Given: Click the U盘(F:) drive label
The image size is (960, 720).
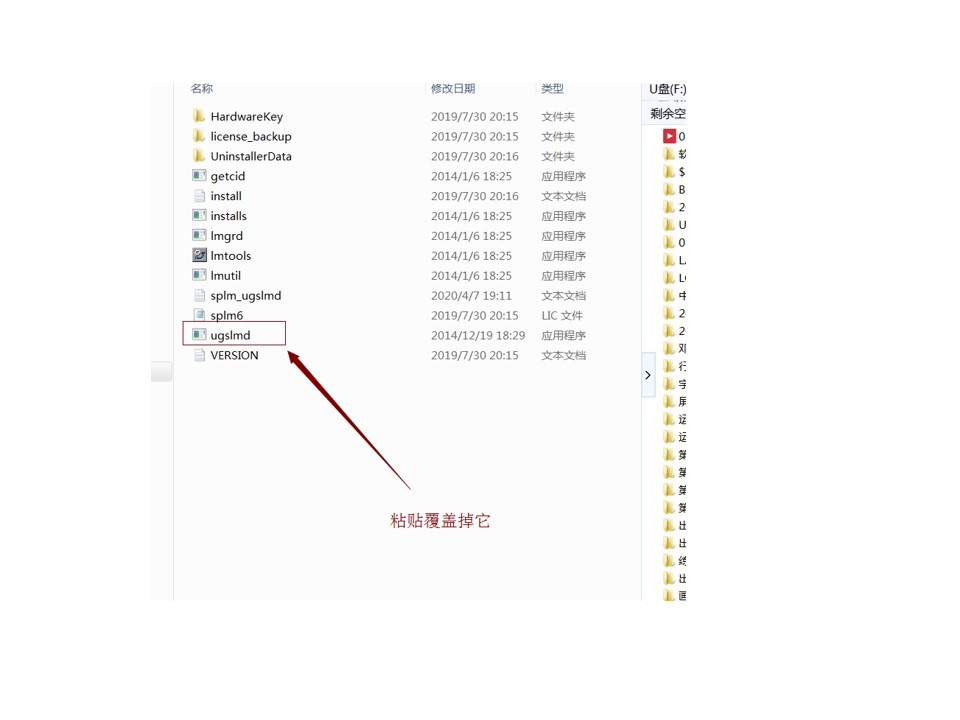Looking at the screenshot, I should (x=667, y=89).
